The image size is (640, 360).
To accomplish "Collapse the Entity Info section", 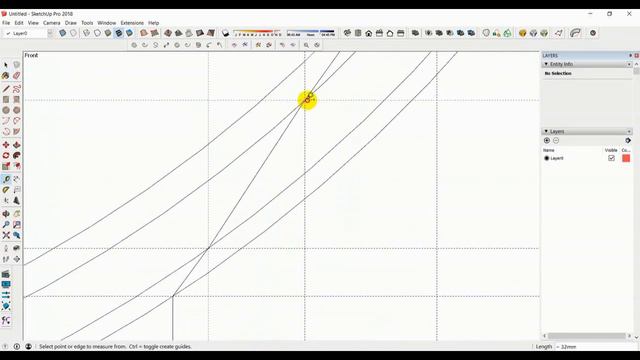I will pyautogui.click(x=546, y=64).
